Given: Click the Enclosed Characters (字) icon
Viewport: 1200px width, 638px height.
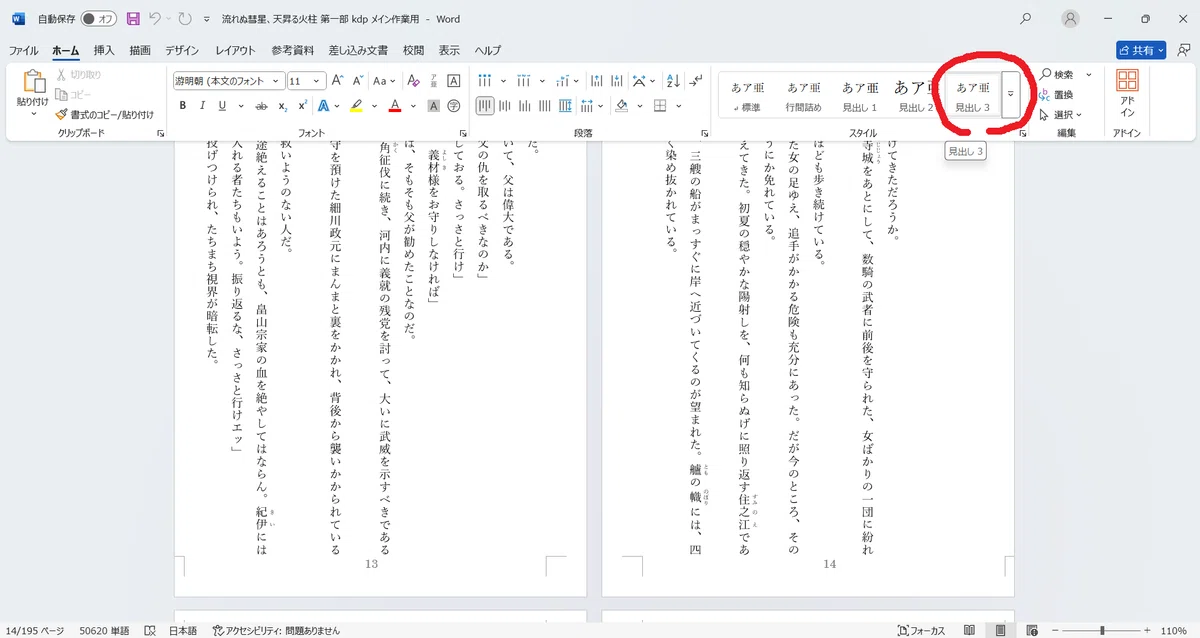Looking at the screenshot, I should coord(454,105).
